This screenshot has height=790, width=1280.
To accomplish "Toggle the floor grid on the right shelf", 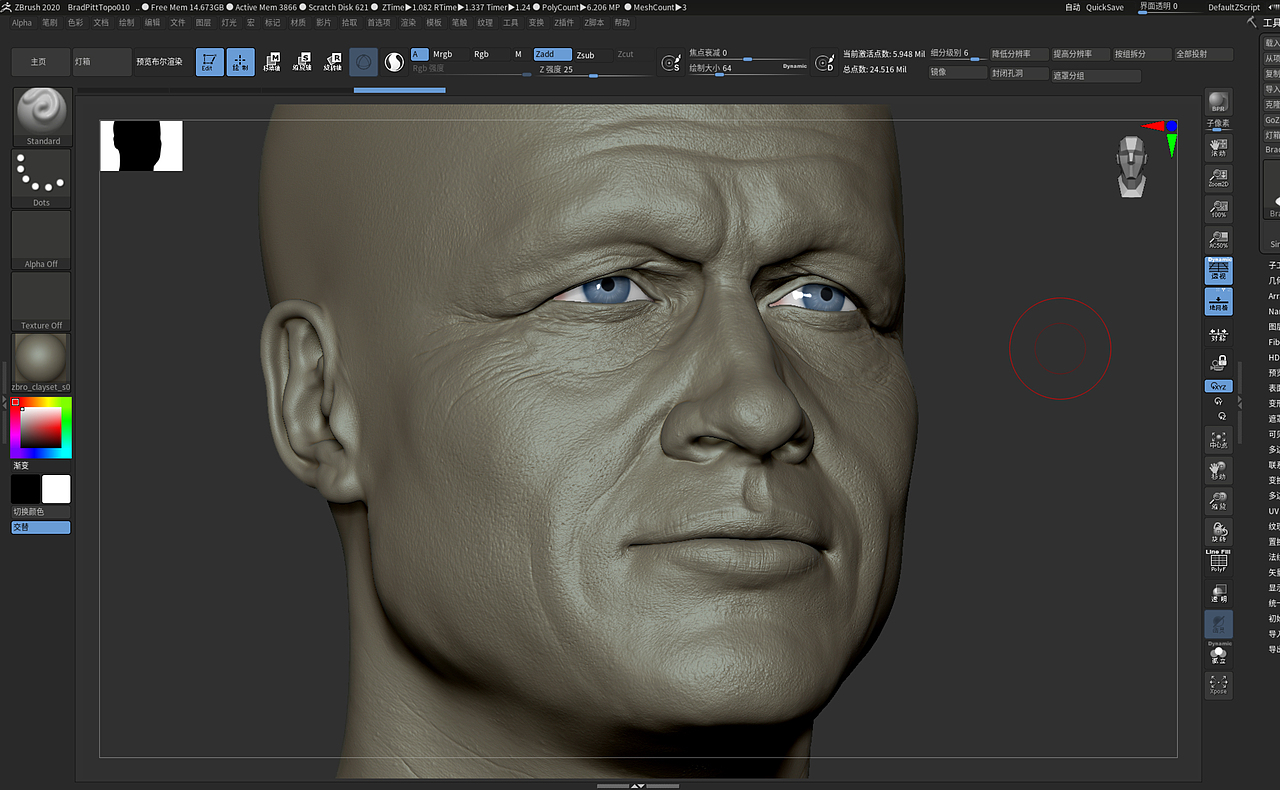I will tap(1217, 301).
